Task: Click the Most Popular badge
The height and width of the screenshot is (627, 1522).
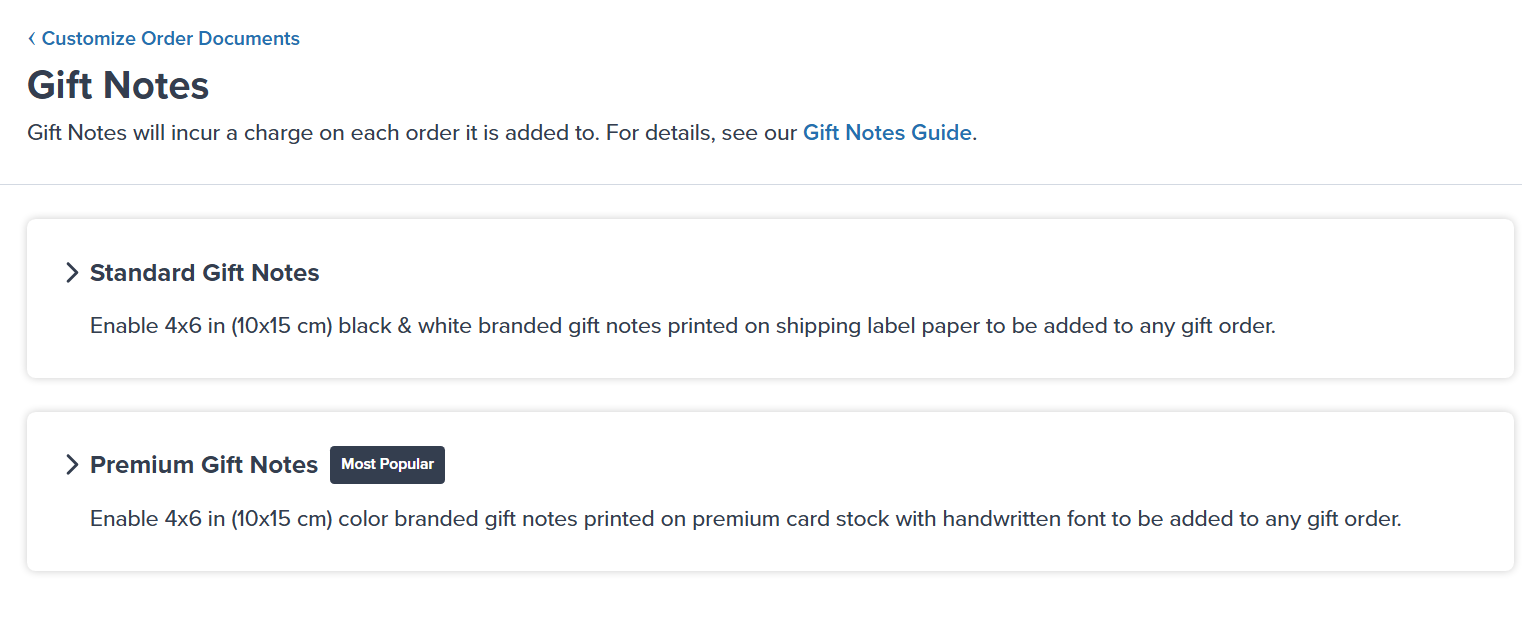Action: point(387,464)
